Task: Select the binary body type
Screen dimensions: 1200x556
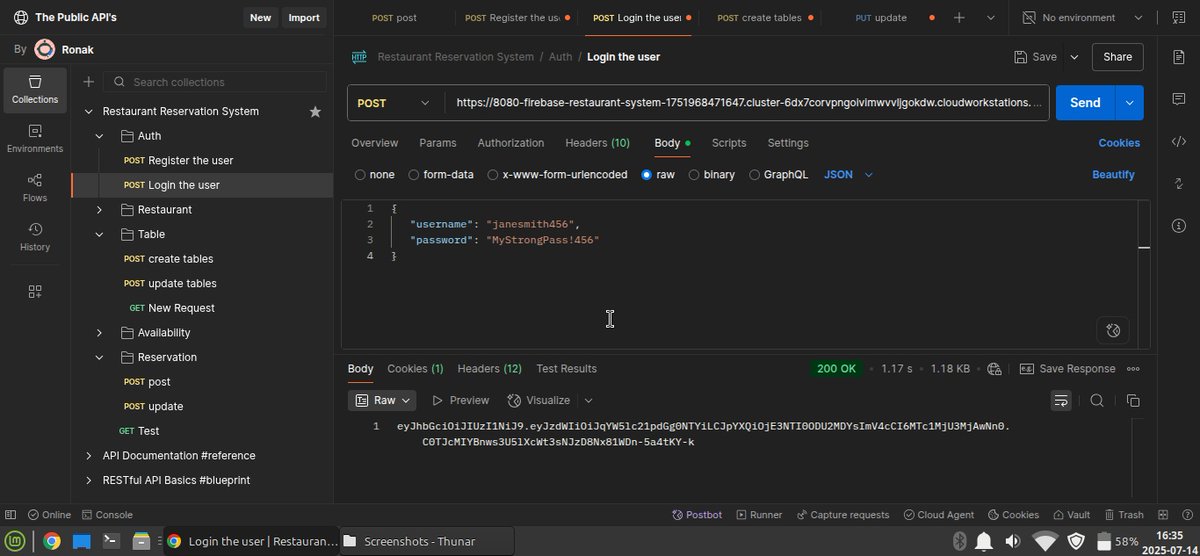Action: [711, 174]
